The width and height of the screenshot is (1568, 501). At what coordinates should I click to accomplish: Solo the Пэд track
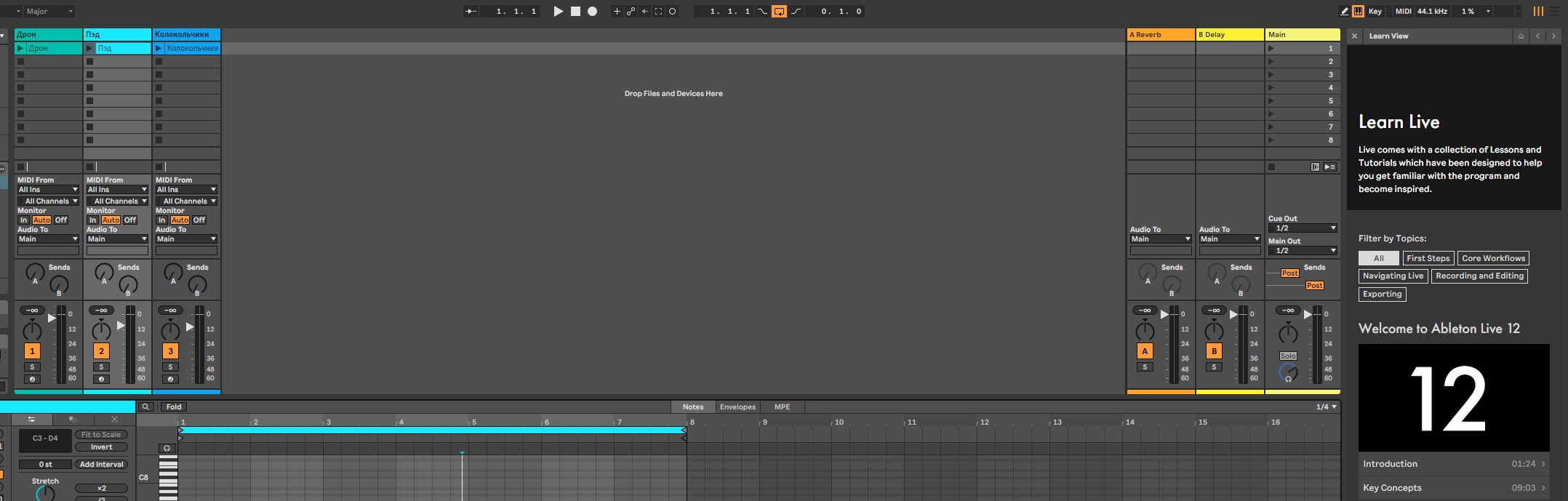point(101,367)
